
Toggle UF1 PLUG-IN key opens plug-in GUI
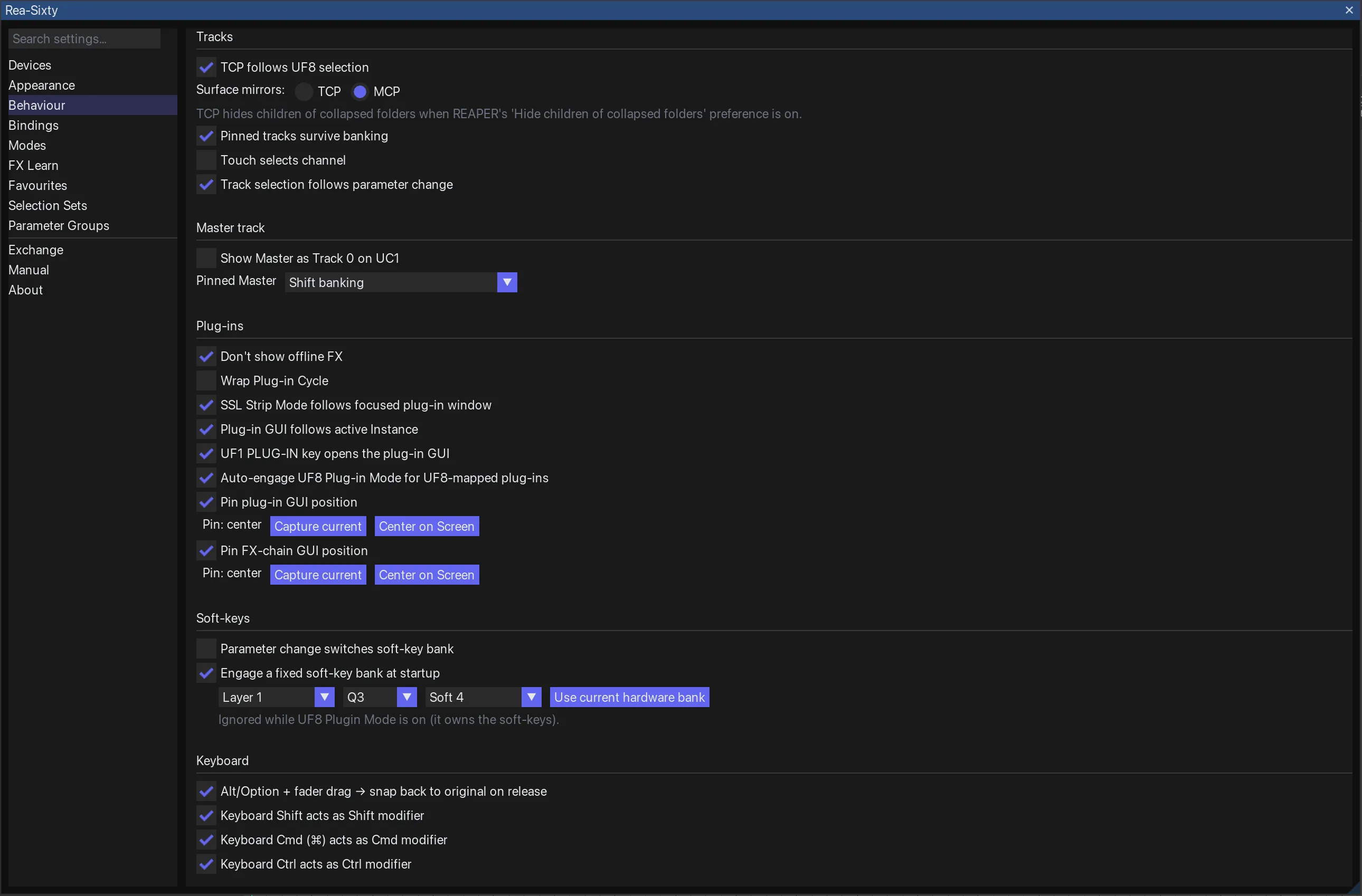click(x=206, y=454)
